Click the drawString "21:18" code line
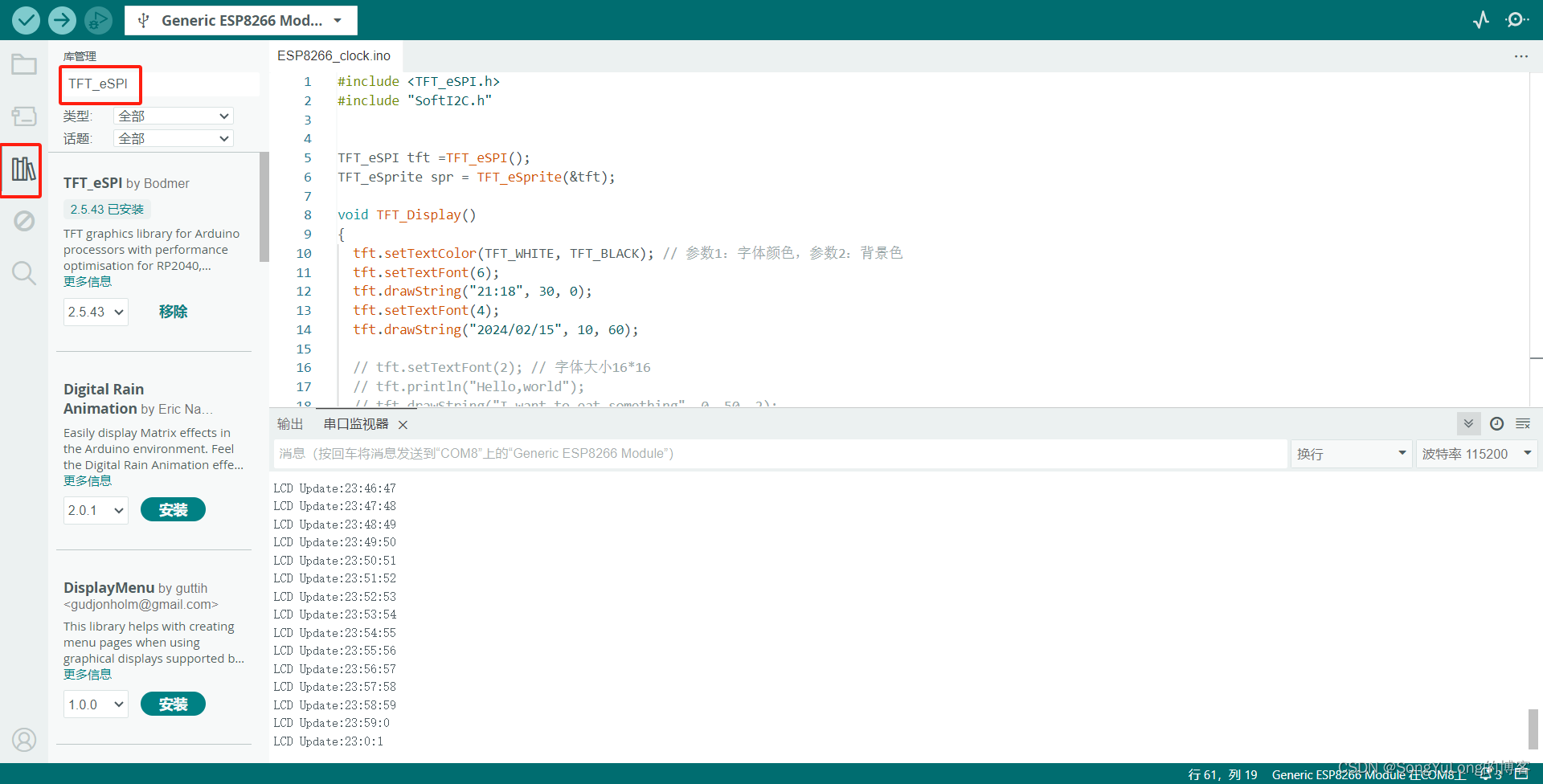The image size is (1543, 784). click(x=472, y=292)
